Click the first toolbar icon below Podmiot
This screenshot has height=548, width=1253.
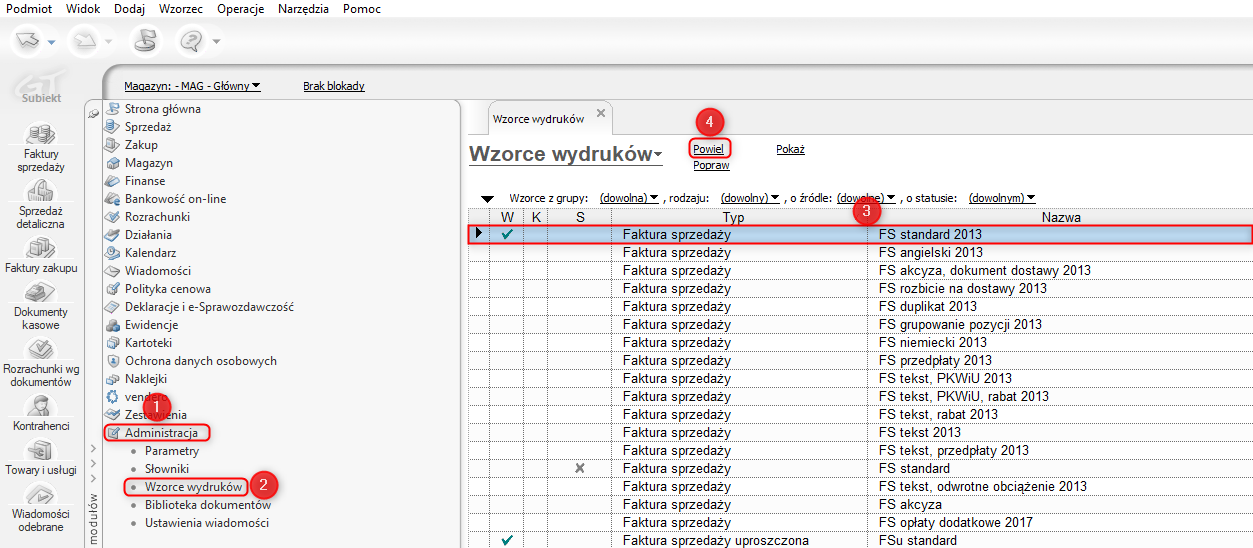pos(28,40)
